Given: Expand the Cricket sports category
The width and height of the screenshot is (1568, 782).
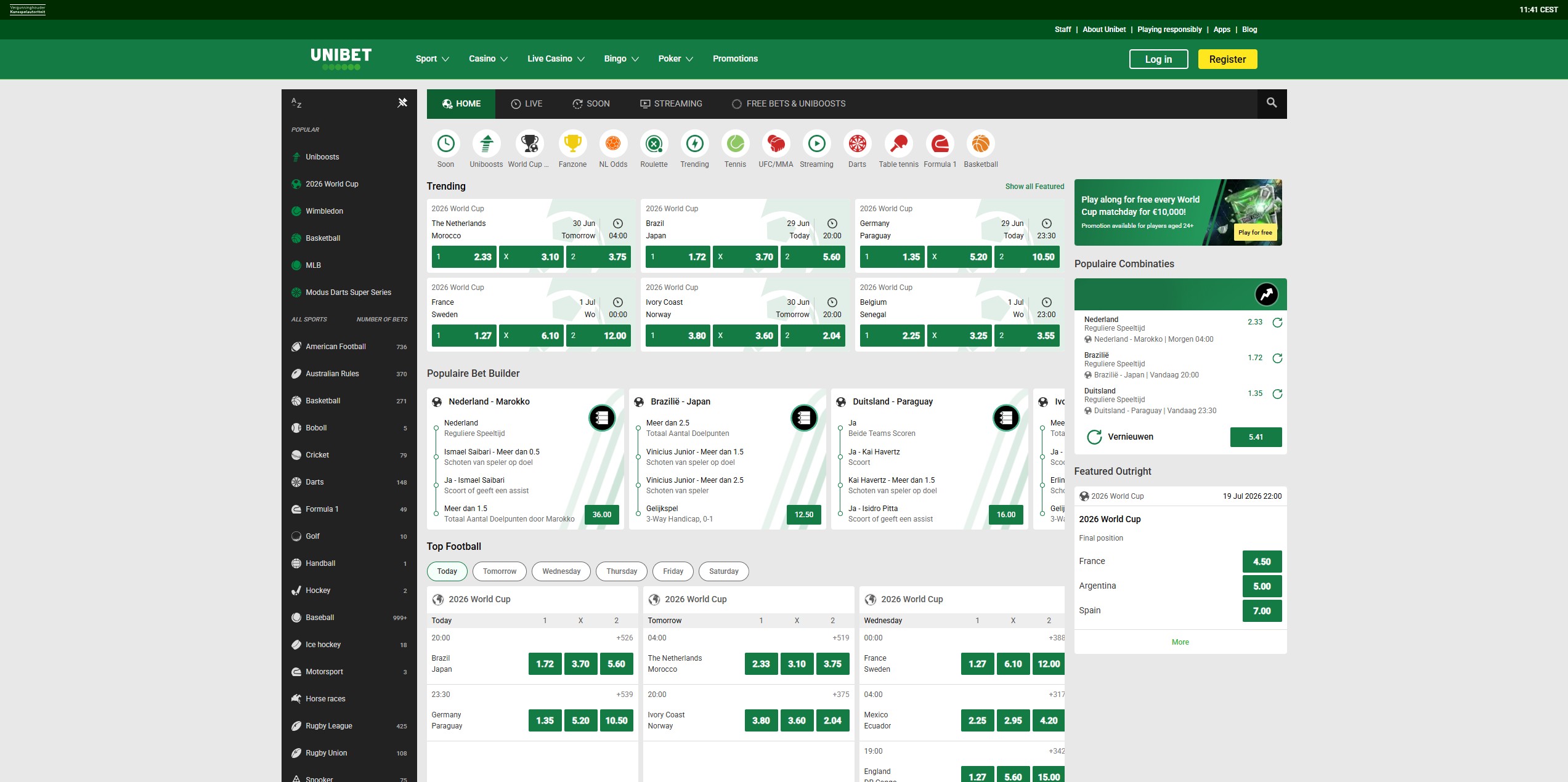Looking at the screenshot, I should [x=349, y=455].
